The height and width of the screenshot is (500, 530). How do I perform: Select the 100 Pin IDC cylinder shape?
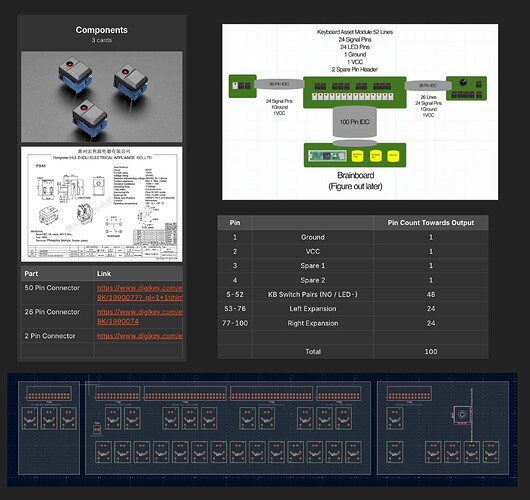click(x=355, y=122)
